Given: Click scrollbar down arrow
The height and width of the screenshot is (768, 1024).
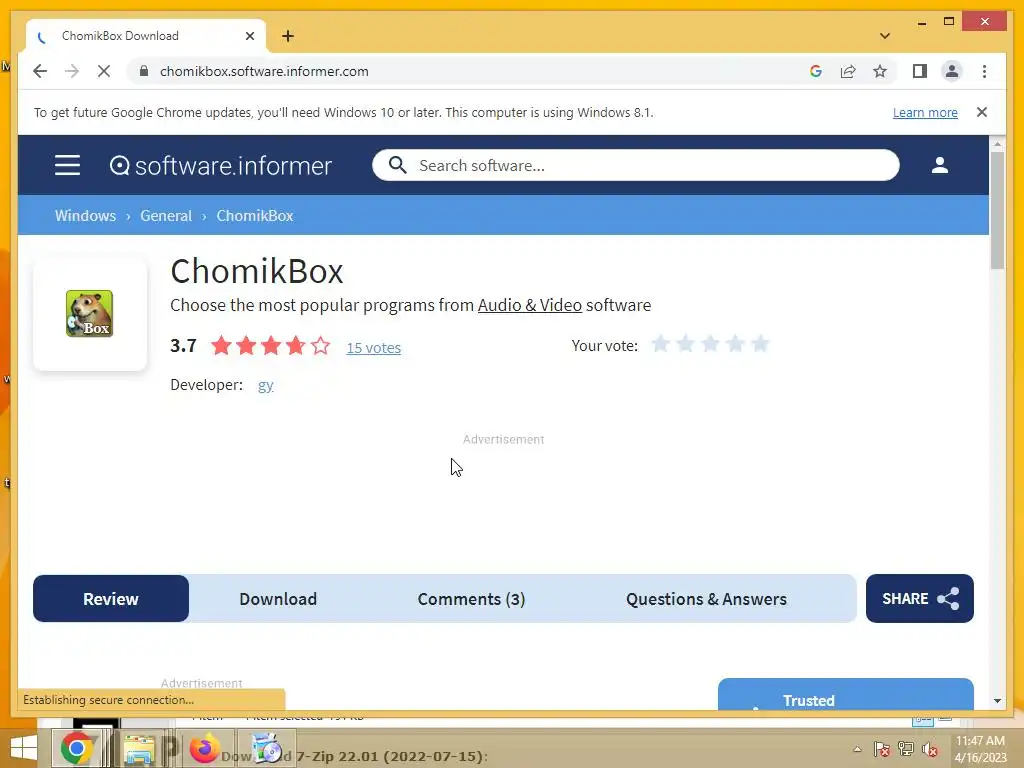Looking at the screenshot, I should click(x=997, y=701).
